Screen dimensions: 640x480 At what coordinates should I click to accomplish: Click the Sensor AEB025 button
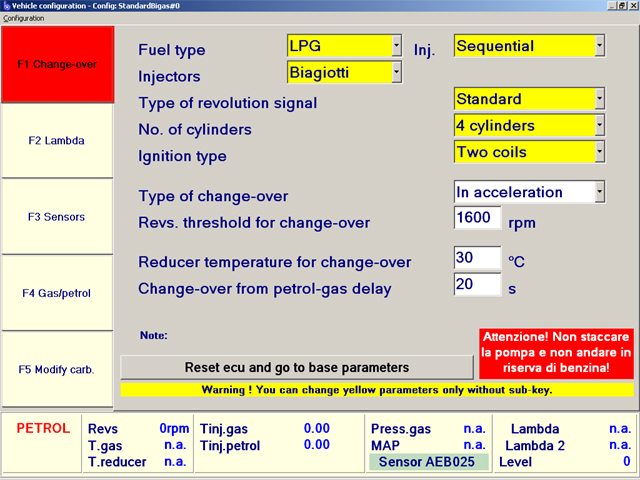[x=428, y=462]
